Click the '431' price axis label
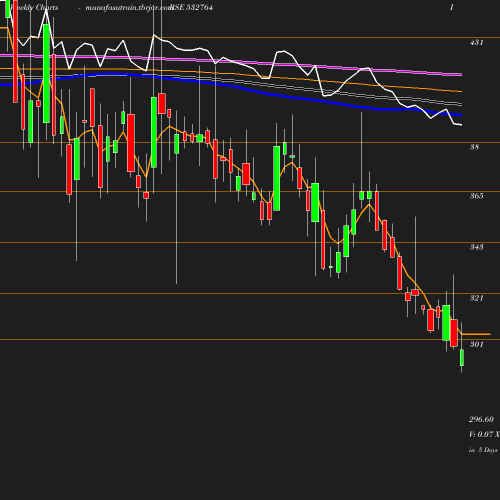 tap(476, 42)
